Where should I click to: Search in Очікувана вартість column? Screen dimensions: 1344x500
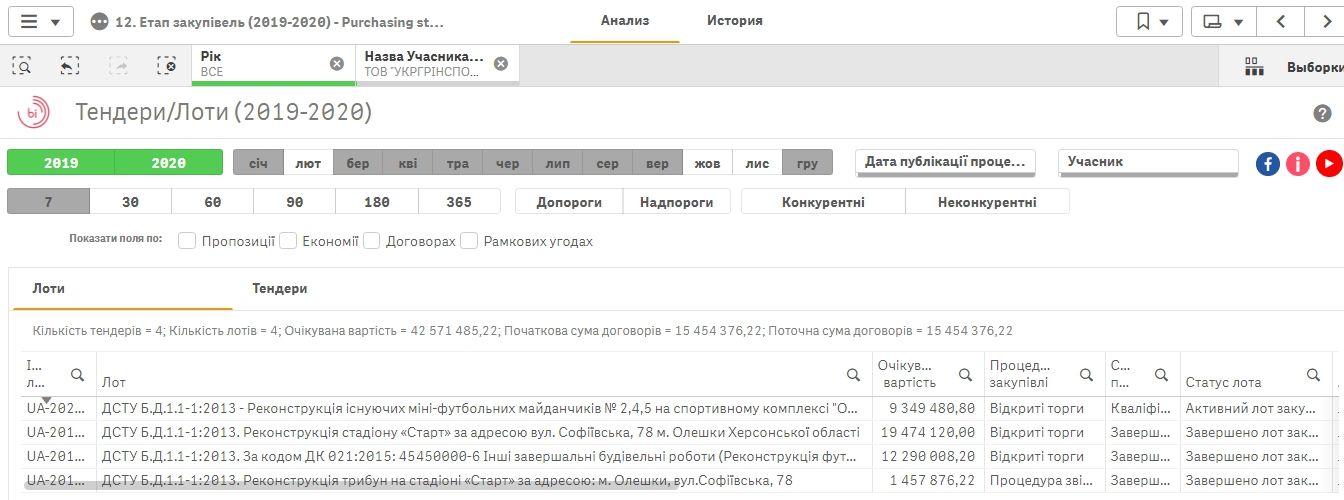(x=965, y=375)
